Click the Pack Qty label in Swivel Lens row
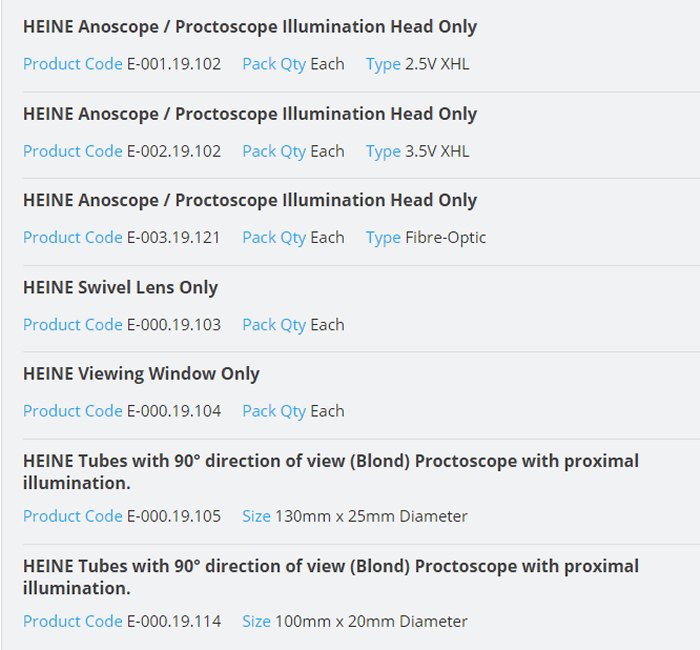 (274, 324)
